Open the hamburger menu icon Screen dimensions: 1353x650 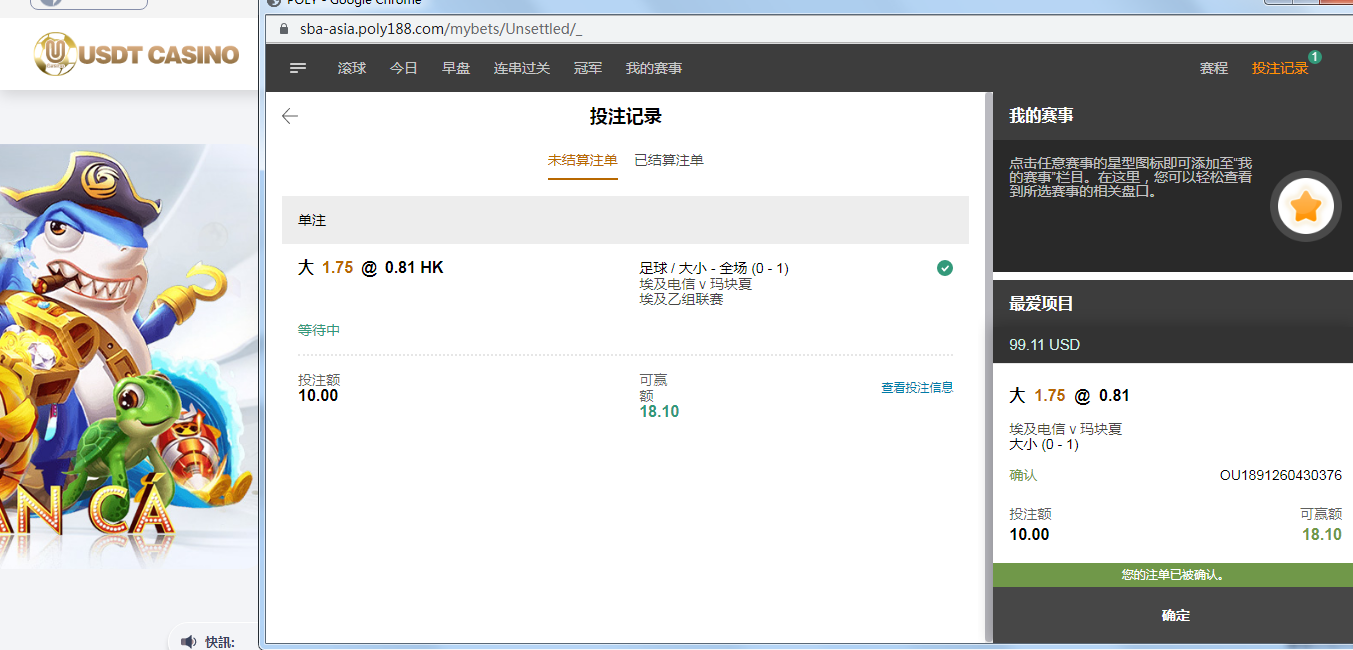pyautogui.click(x=298, y=68)
